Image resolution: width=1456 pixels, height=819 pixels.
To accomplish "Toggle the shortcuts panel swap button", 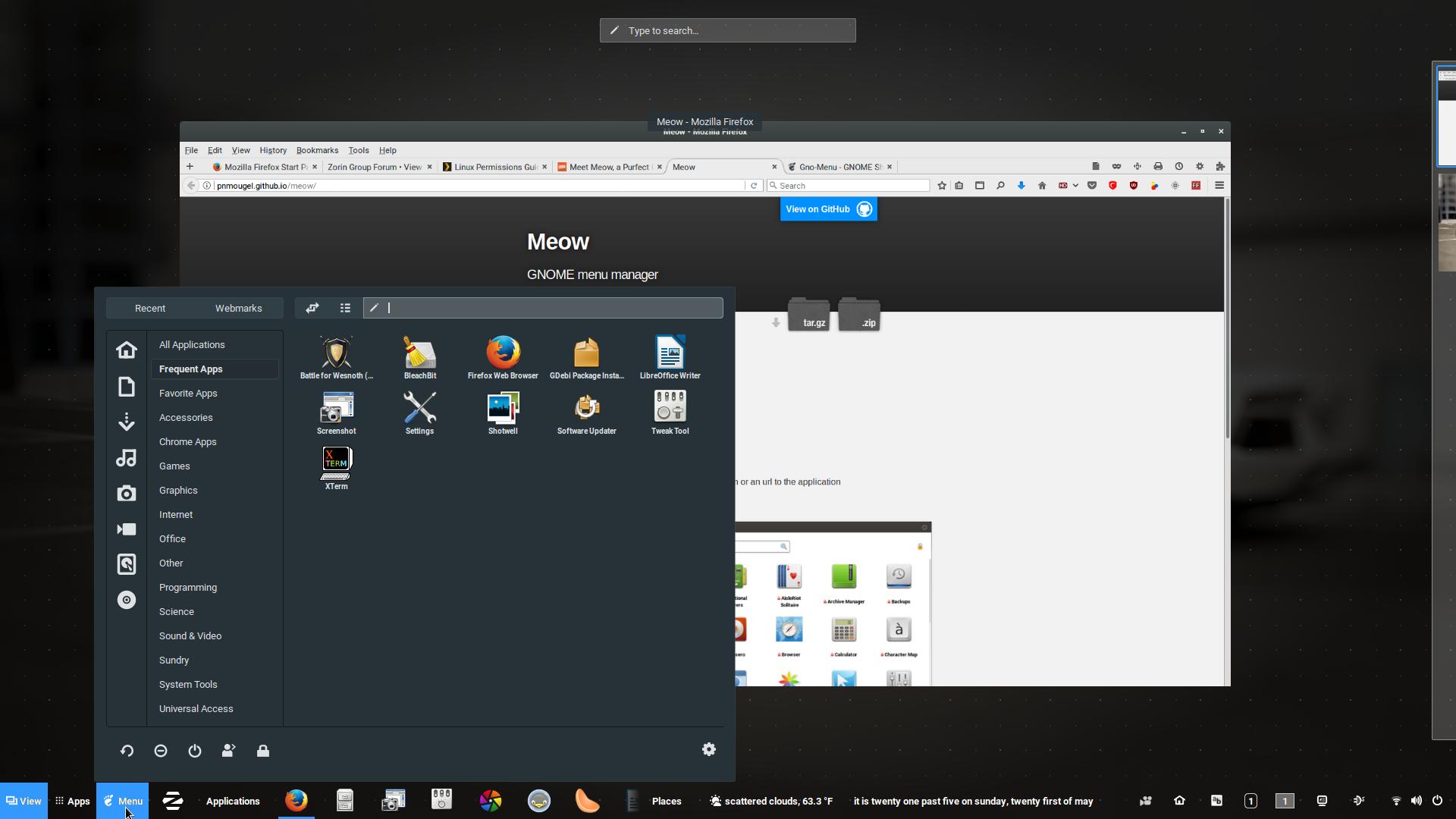I will 312,308.
